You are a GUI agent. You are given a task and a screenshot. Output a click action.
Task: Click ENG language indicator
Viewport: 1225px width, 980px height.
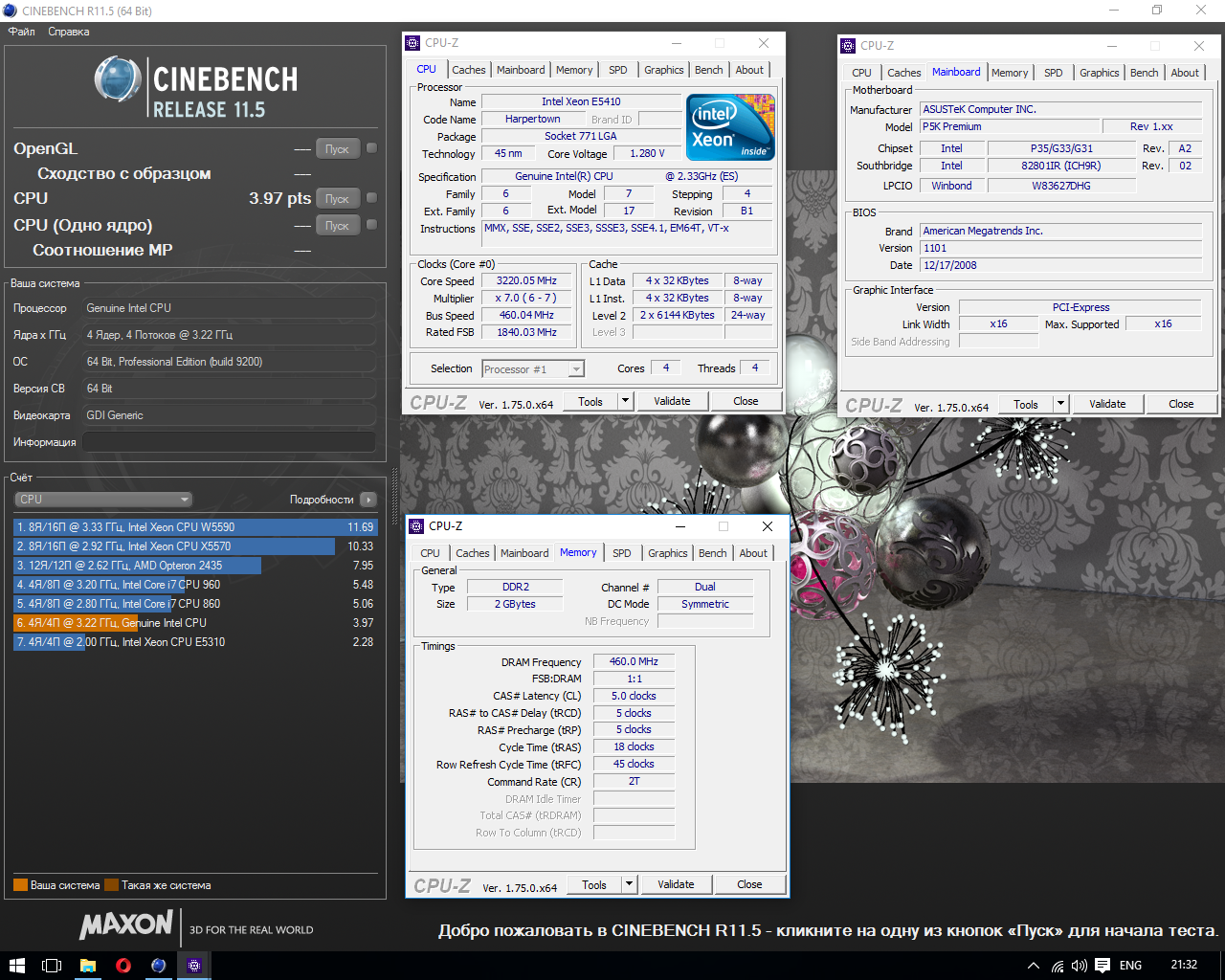click(x=1130, y=966)
